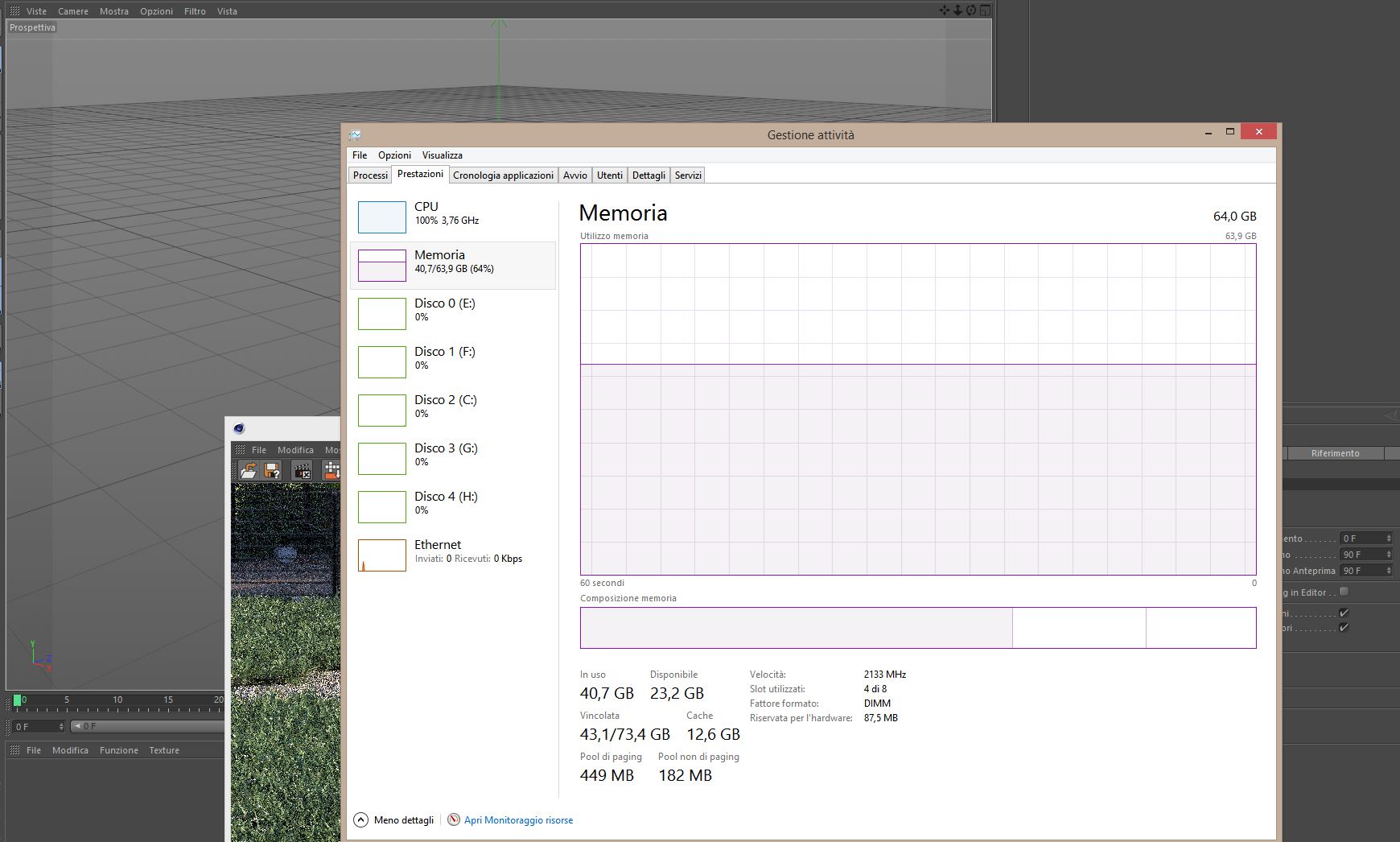This screenshot has width=1400, height=842.
Task: Click the stop rendering clapperboard icon
Action: coord(303,470)
